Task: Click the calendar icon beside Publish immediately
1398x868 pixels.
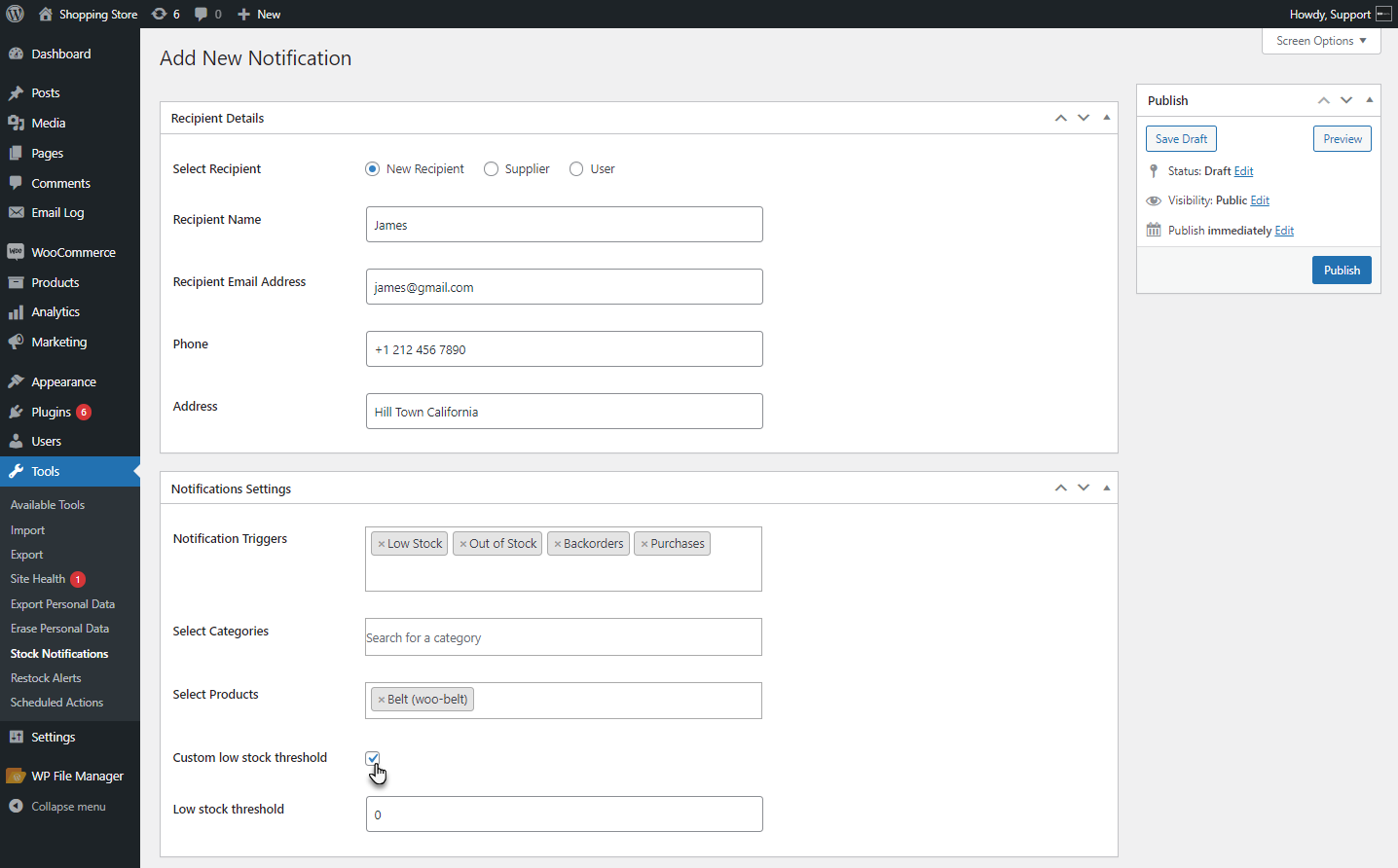Action: click(1154, 230)
